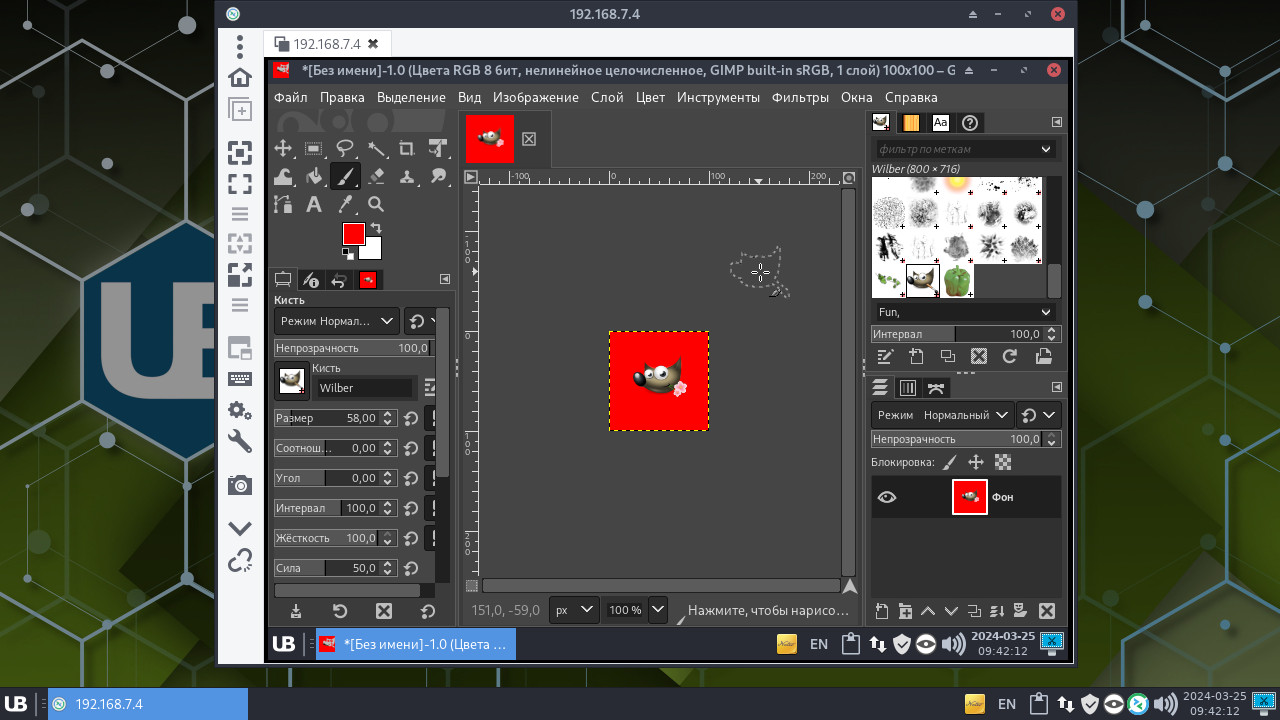Viewport: 1280px width, 720px height.
Task: Select the Color Picker eyedropper tool
Action: pos(345,204)
